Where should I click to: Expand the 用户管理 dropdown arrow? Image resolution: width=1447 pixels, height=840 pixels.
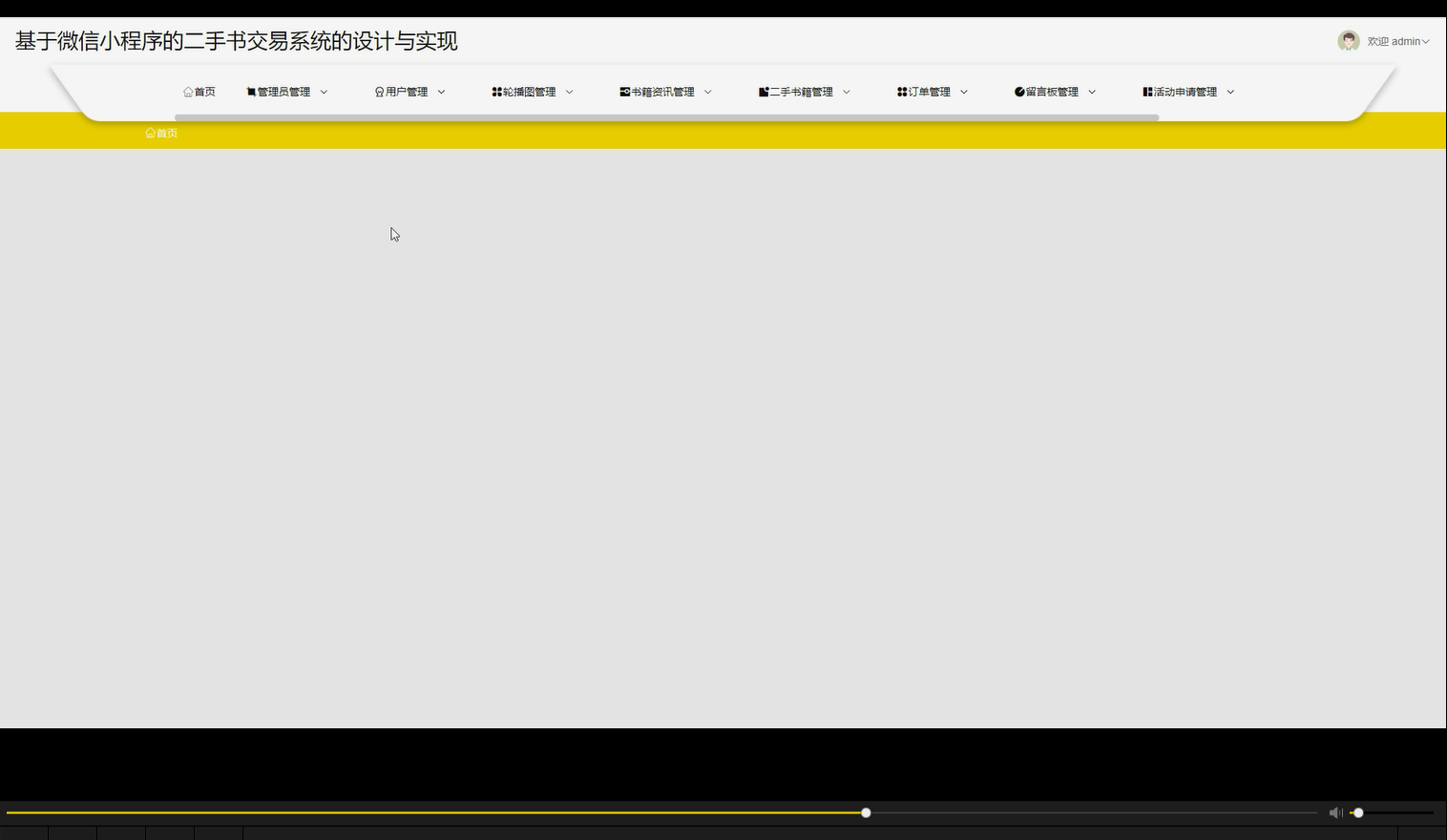click(441, 93)
